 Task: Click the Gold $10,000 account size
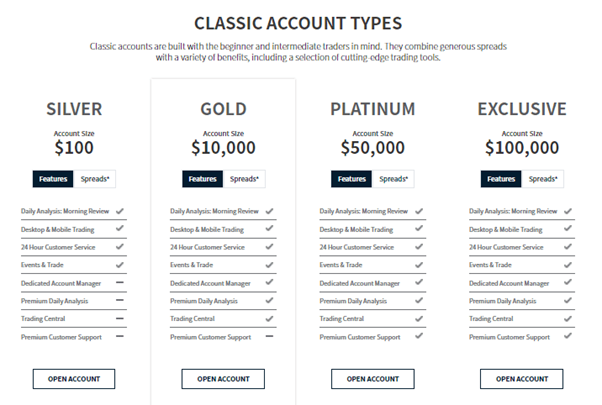(223, 148)
